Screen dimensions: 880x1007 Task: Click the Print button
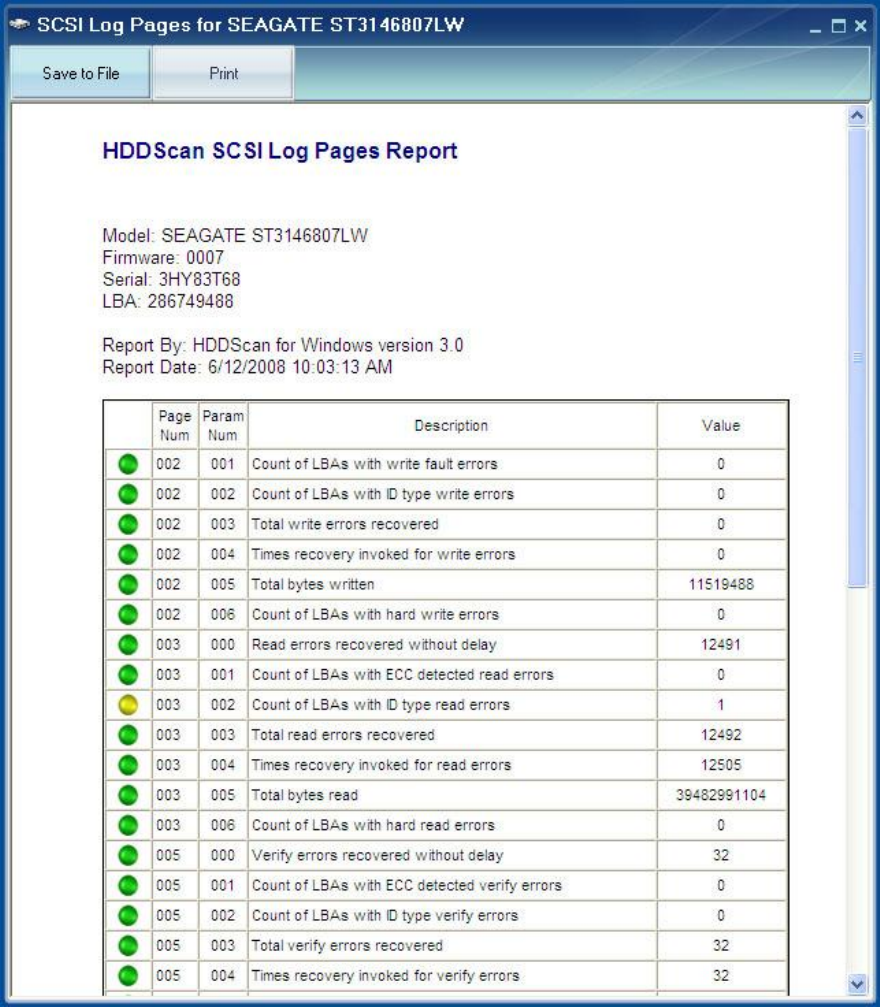coord(224,73)
